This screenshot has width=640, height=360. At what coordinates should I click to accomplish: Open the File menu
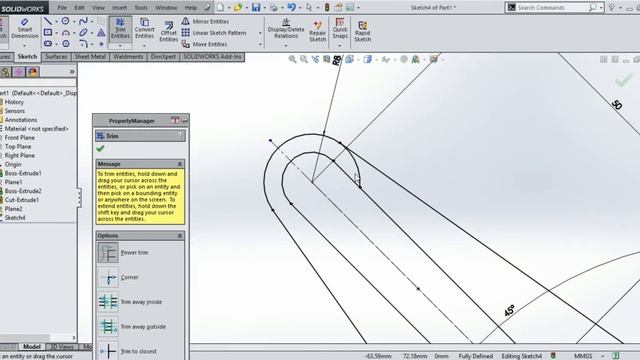[62, 7]
